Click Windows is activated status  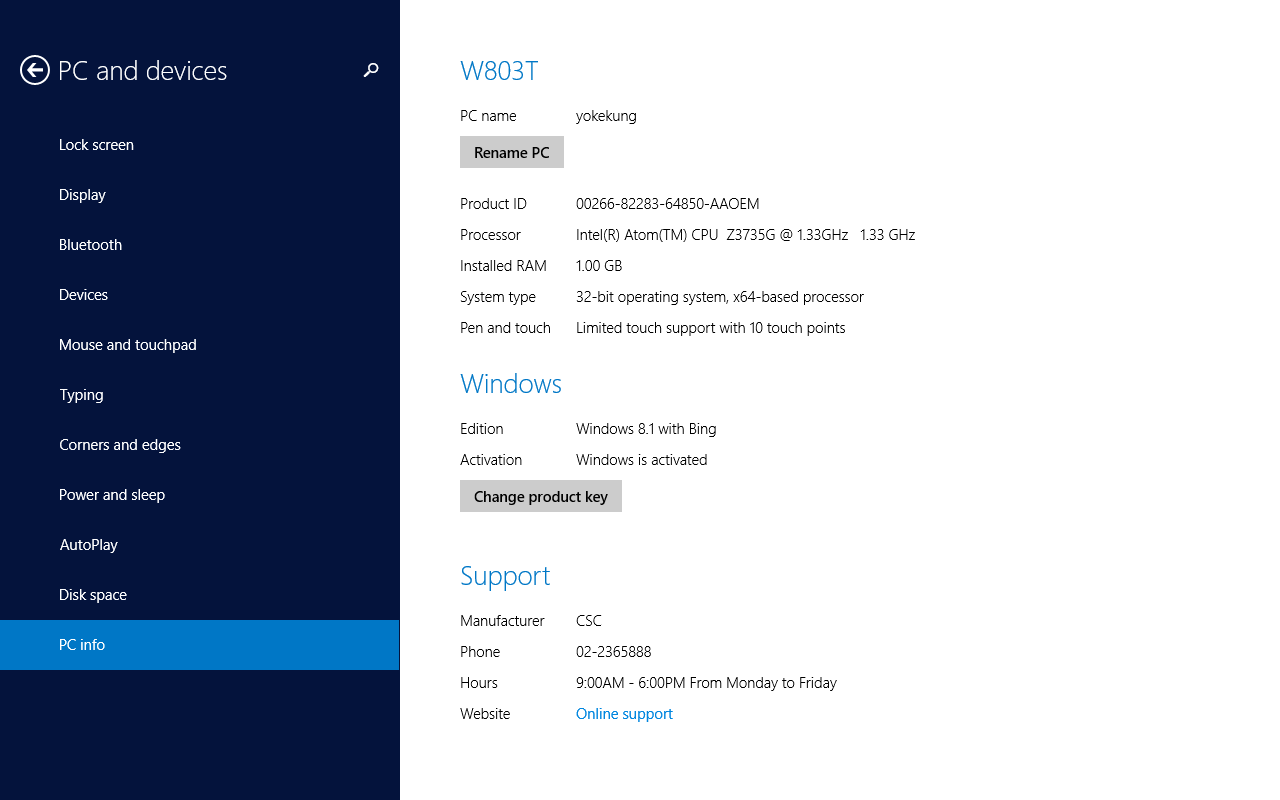[642, 460]
